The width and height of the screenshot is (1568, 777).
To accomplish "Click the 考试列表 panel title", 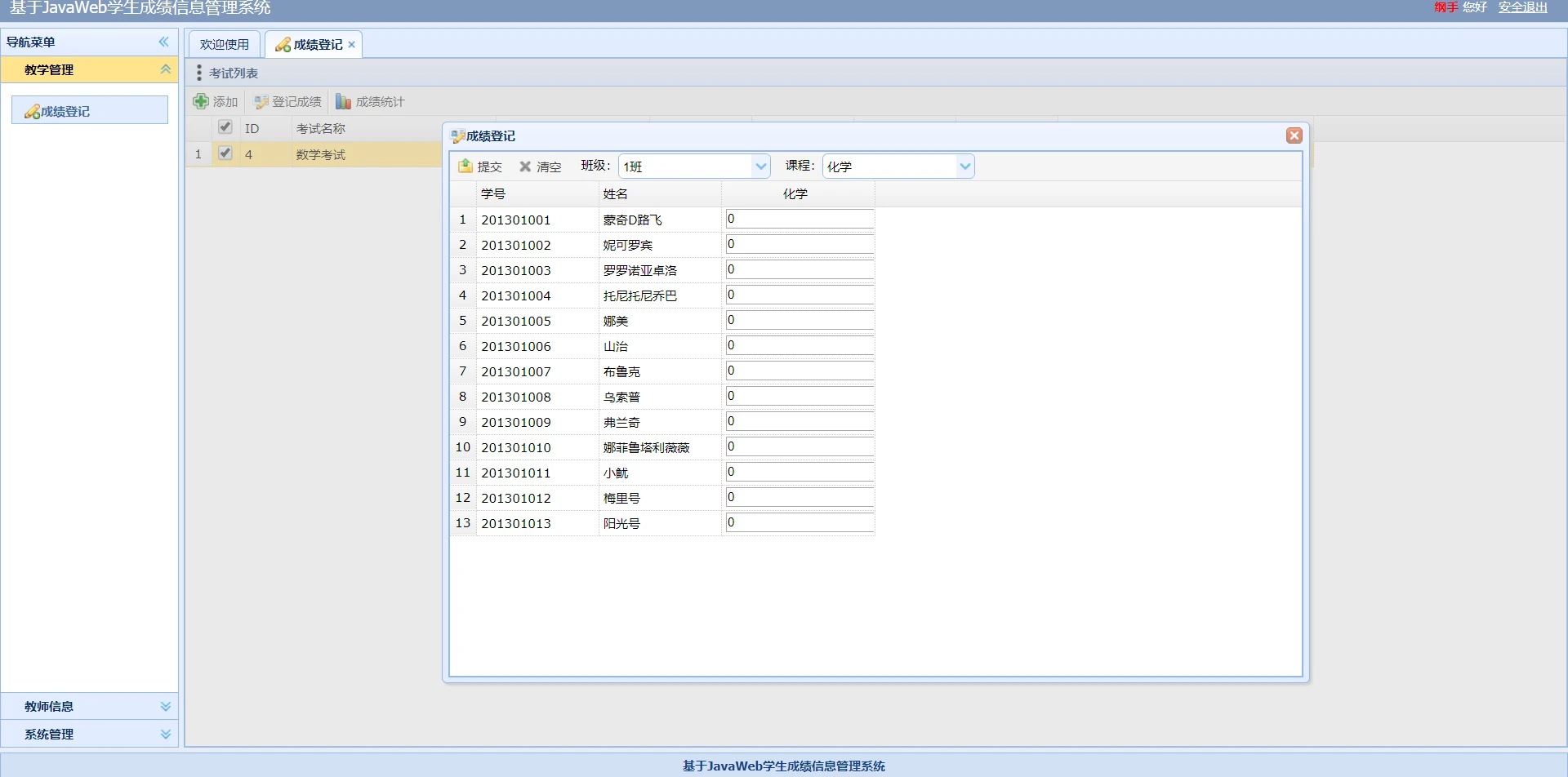I will click(234, 73).
